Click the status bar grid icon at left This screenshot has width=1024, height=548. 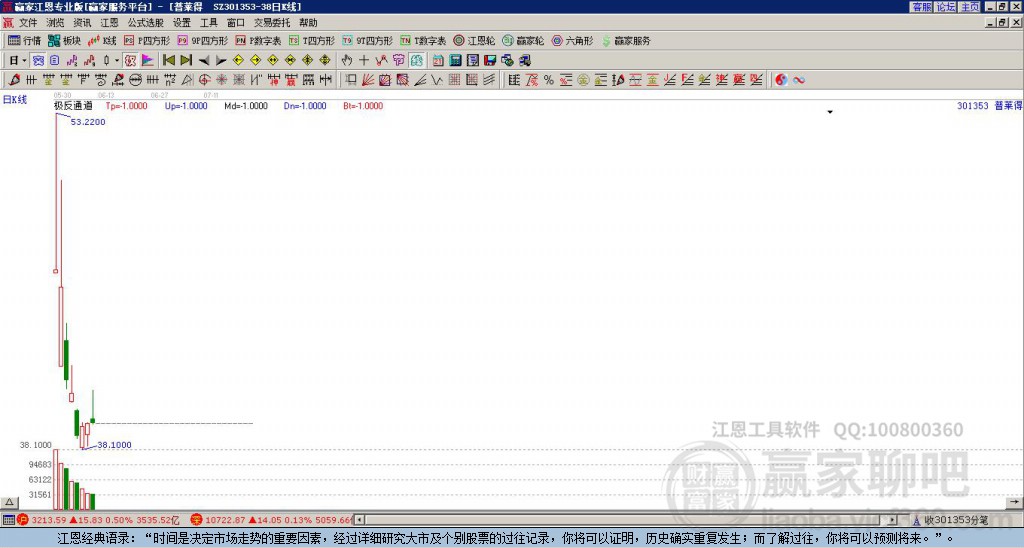coord(8,520)
